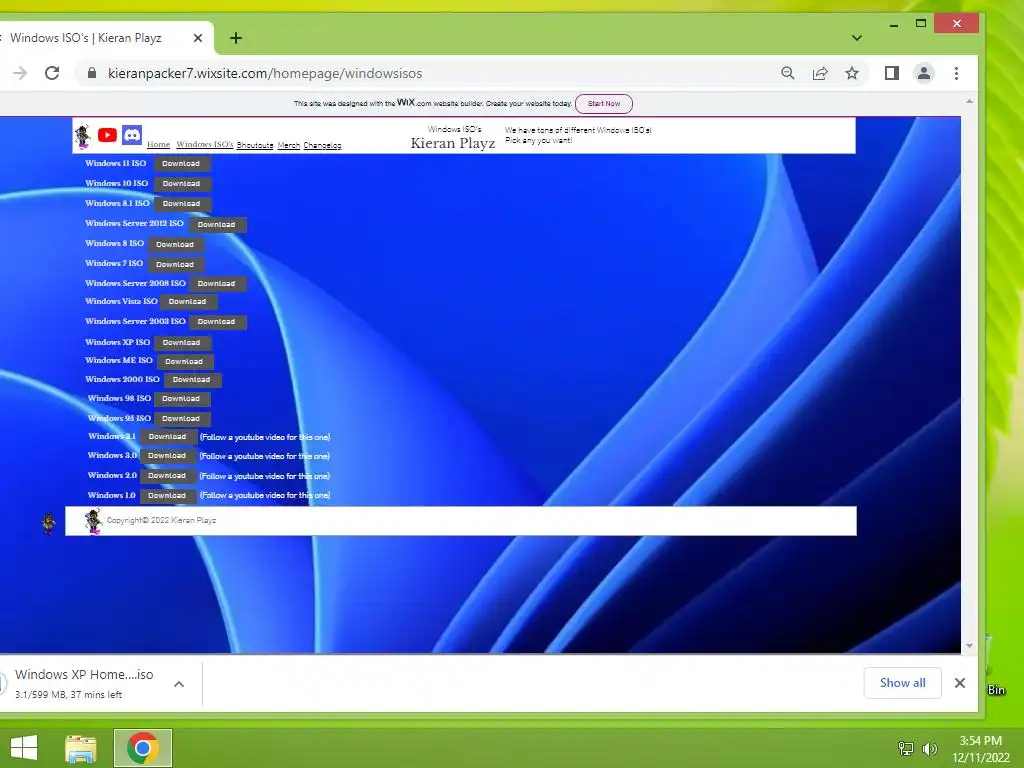Click the Start Now Wix button

tap(603, 103)
